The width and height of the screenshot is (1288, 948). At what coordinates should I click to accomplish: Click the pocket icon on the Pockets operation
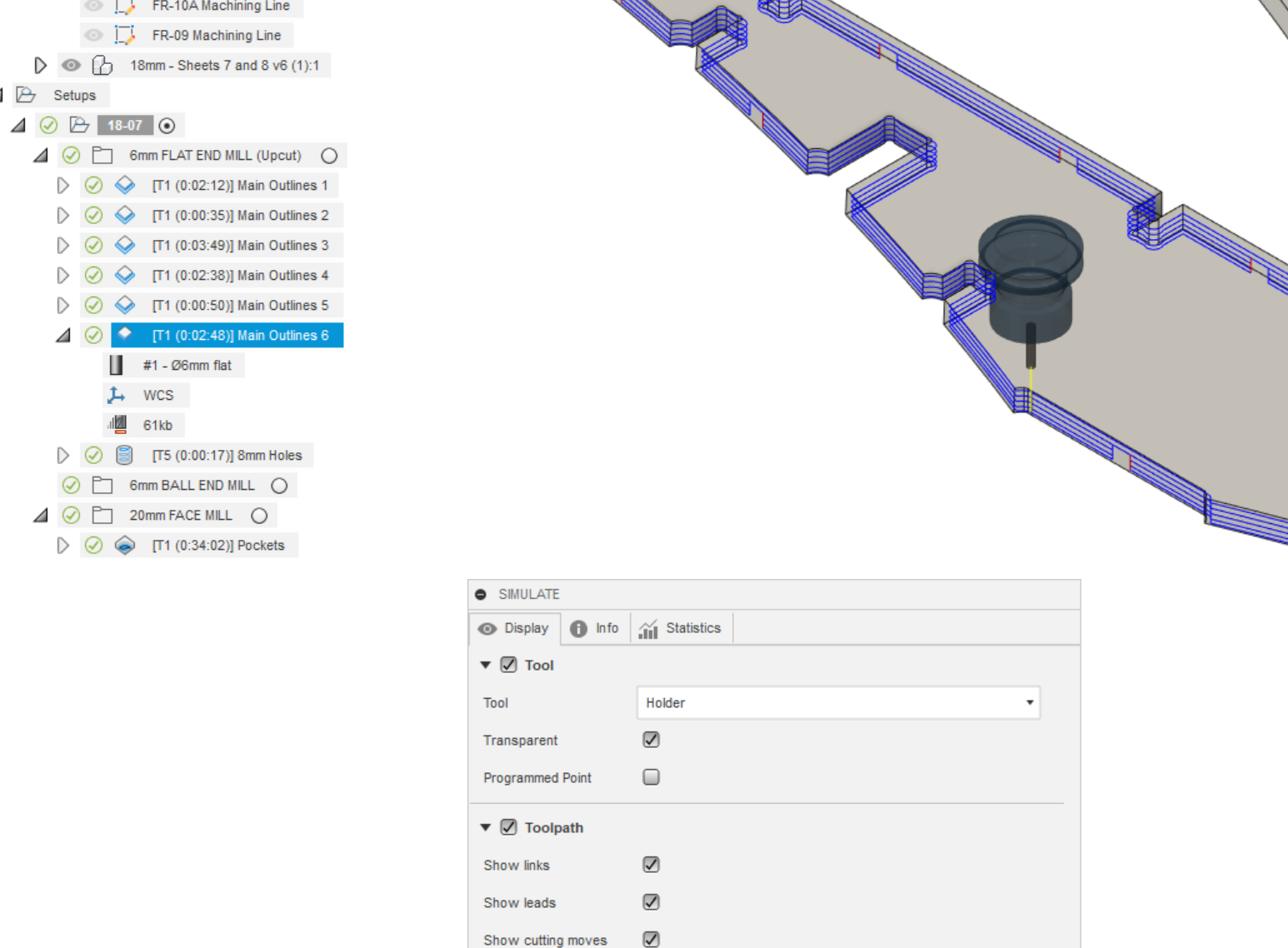125,545
